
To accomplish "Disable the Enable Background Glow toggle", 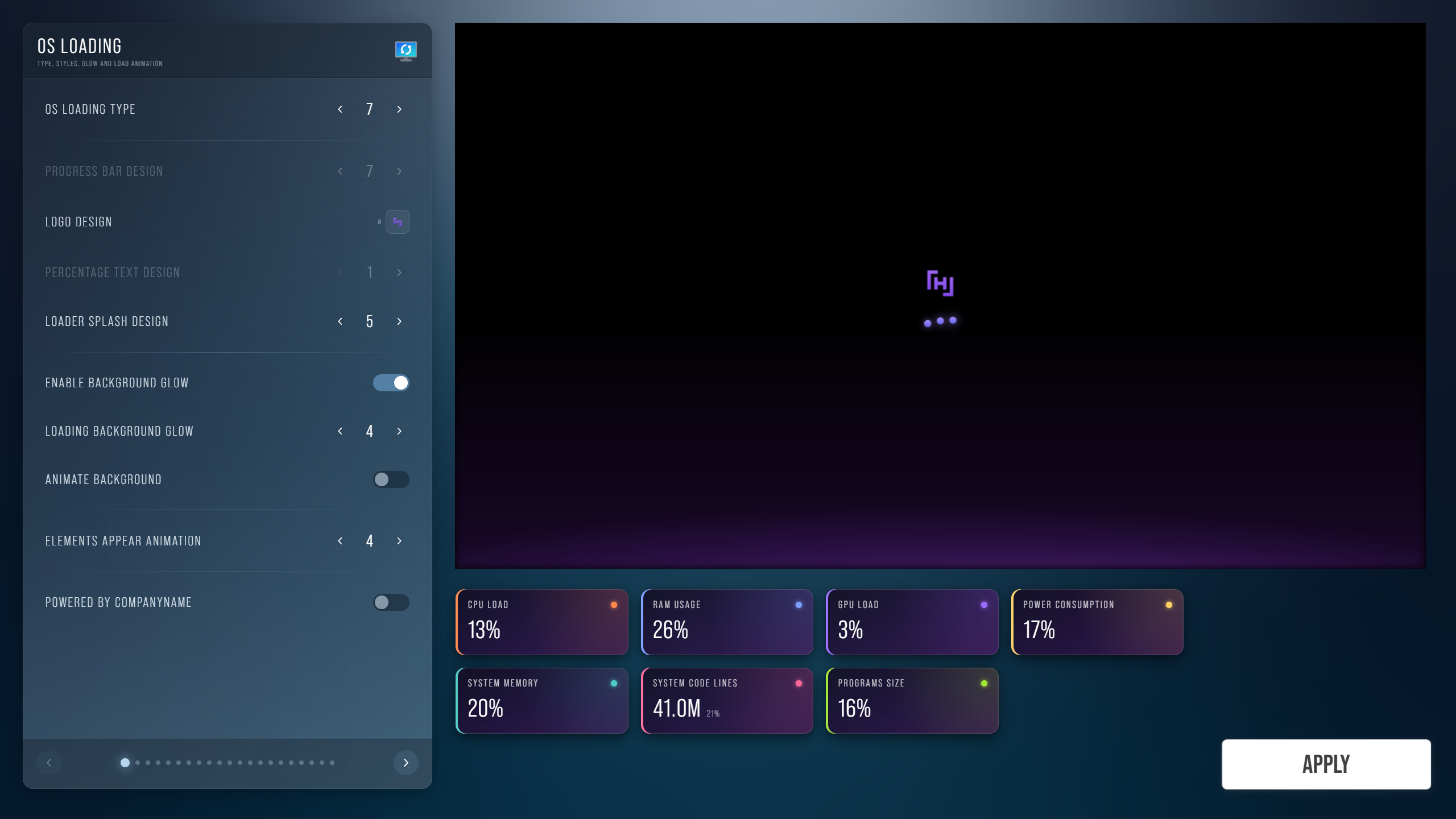I will click(x=391, y=383).
